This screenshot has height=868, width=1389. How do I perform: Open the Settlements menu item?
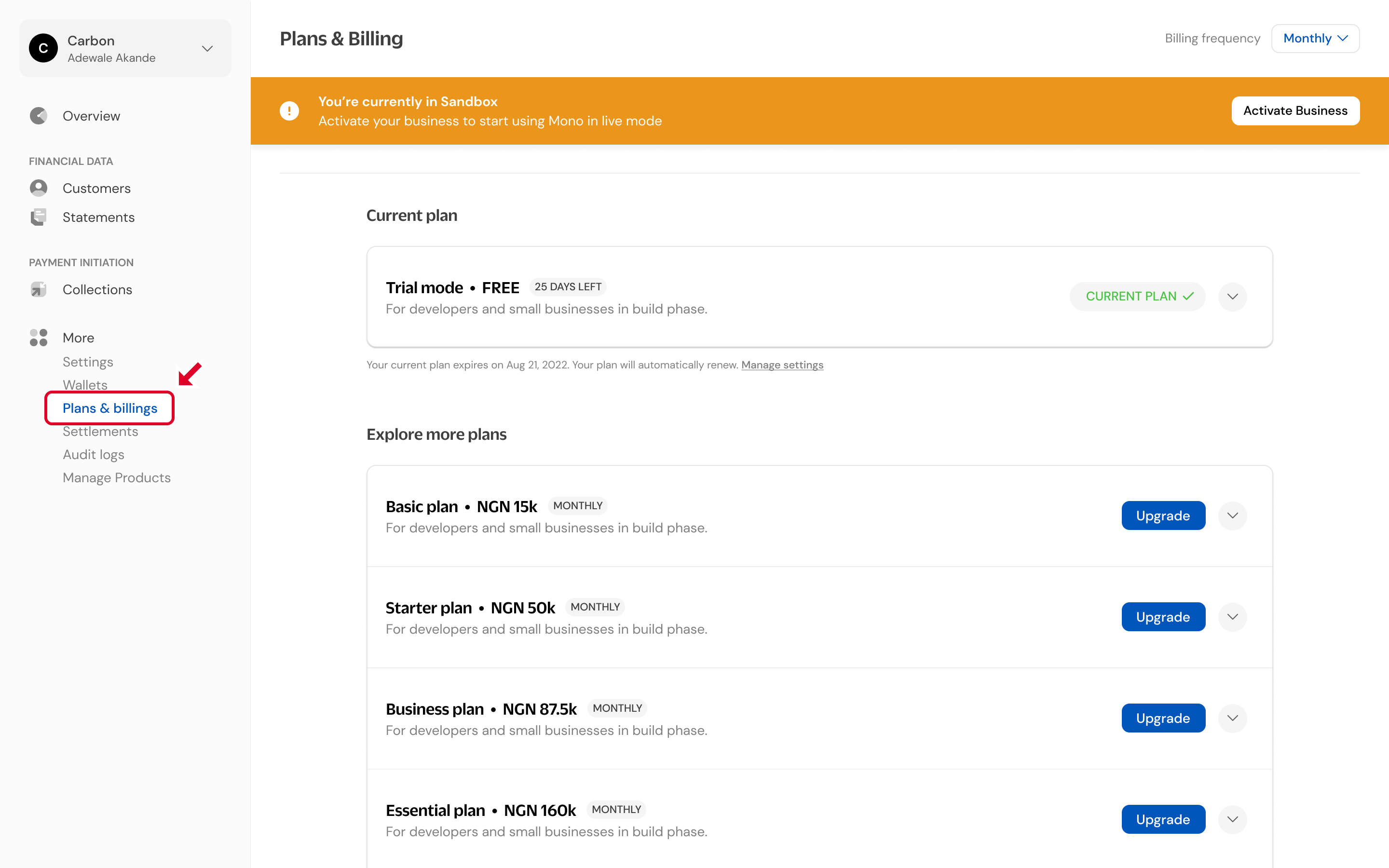pyautogui.click(x=100, y=432)
